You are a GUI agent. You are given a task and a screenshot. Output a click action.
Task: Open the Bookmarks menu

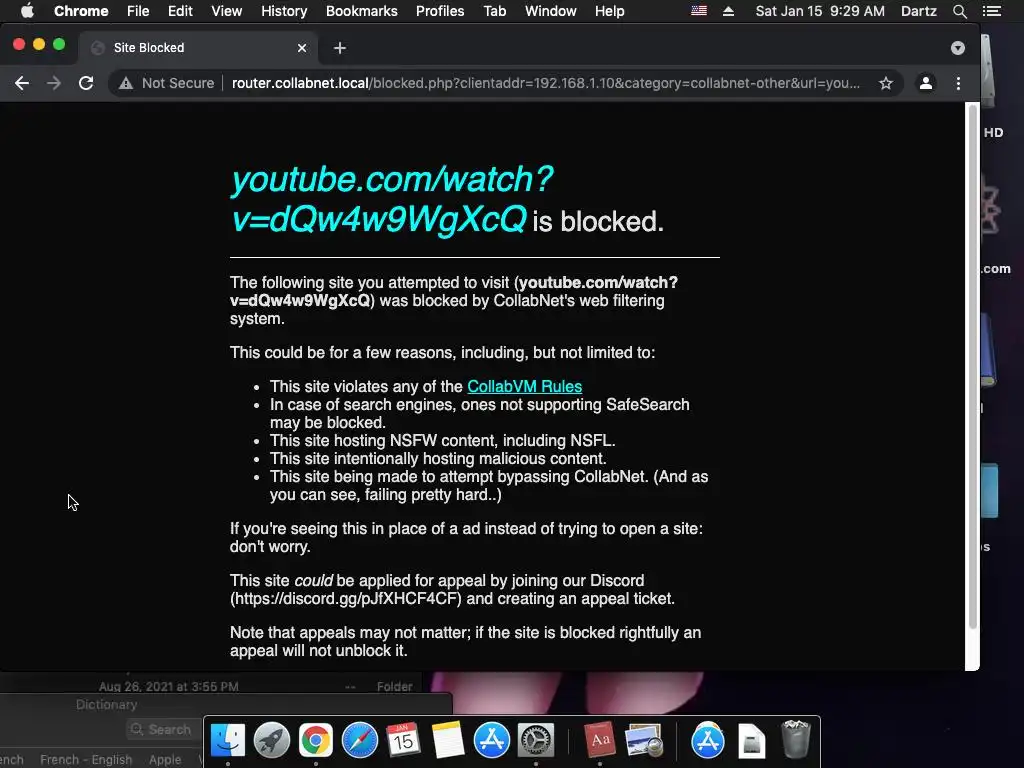coord(361,11)
